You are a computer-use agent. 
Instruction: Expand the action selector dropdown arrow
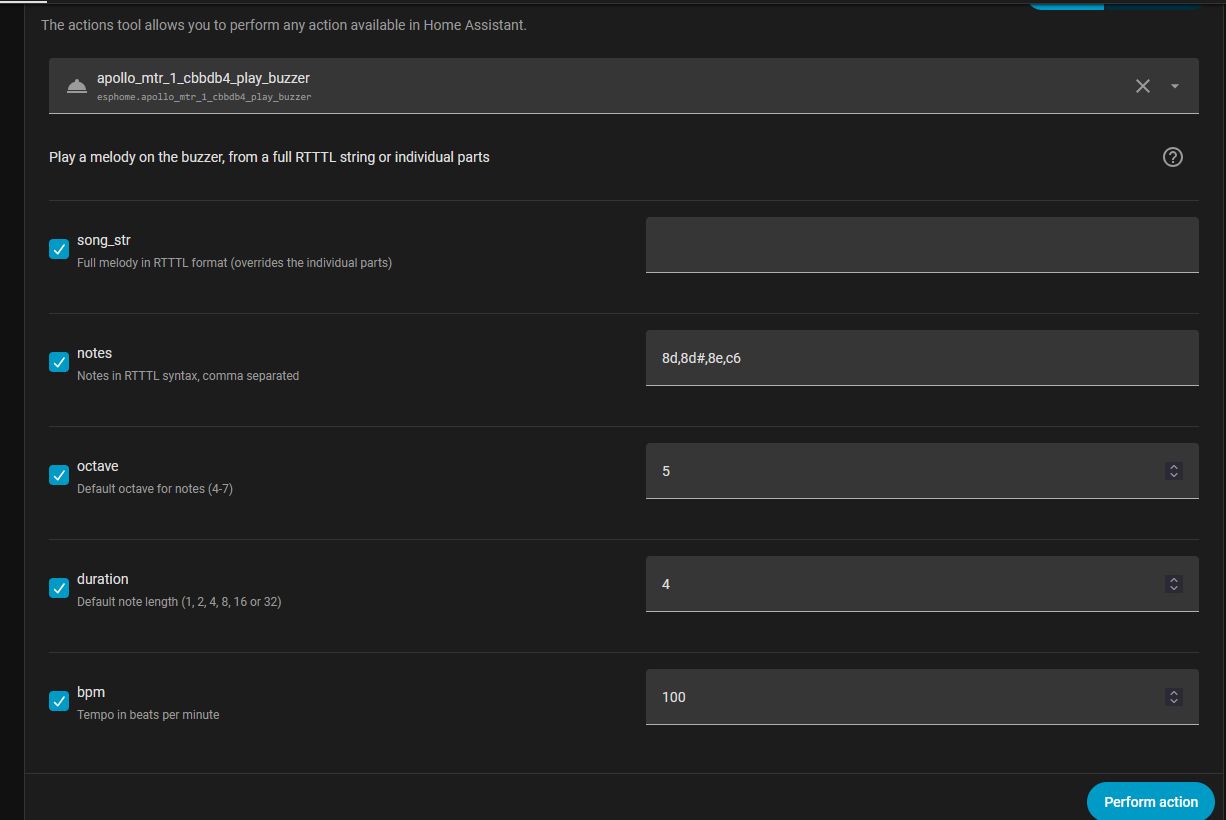1175,86
